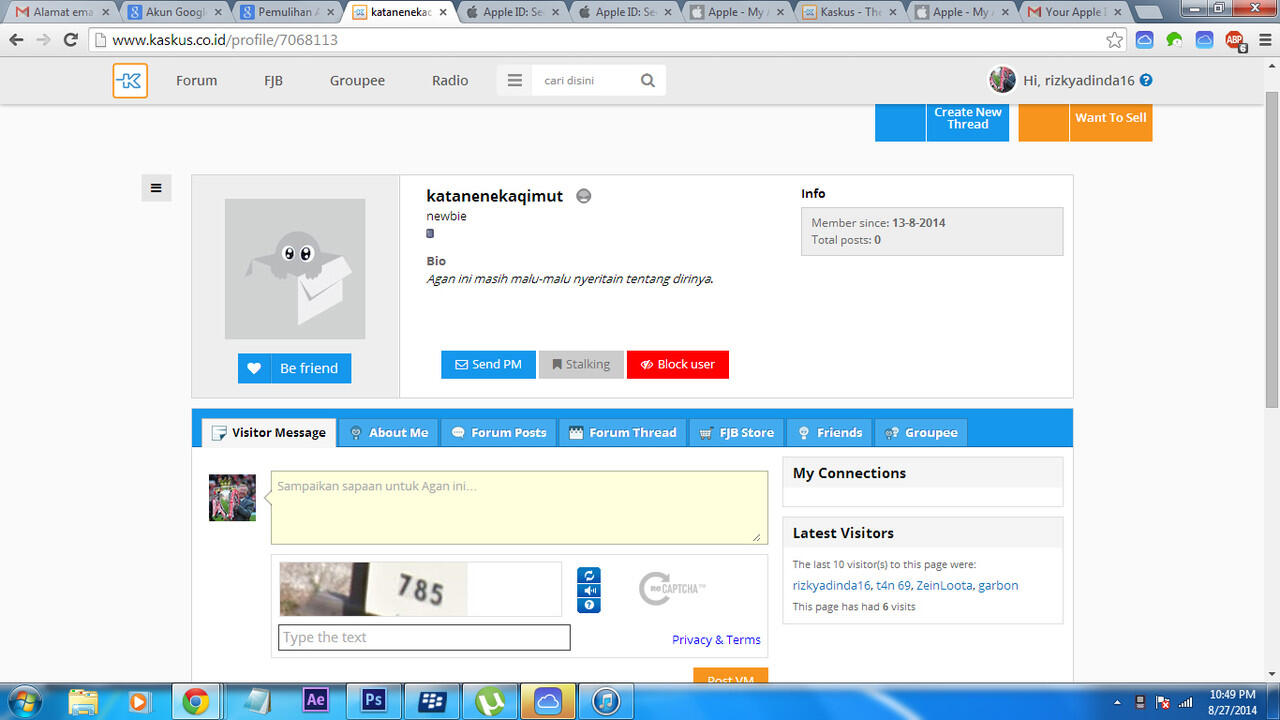Open visitor t4n 69 profile link
The image size is (1280, 720).
coord(893,586)
